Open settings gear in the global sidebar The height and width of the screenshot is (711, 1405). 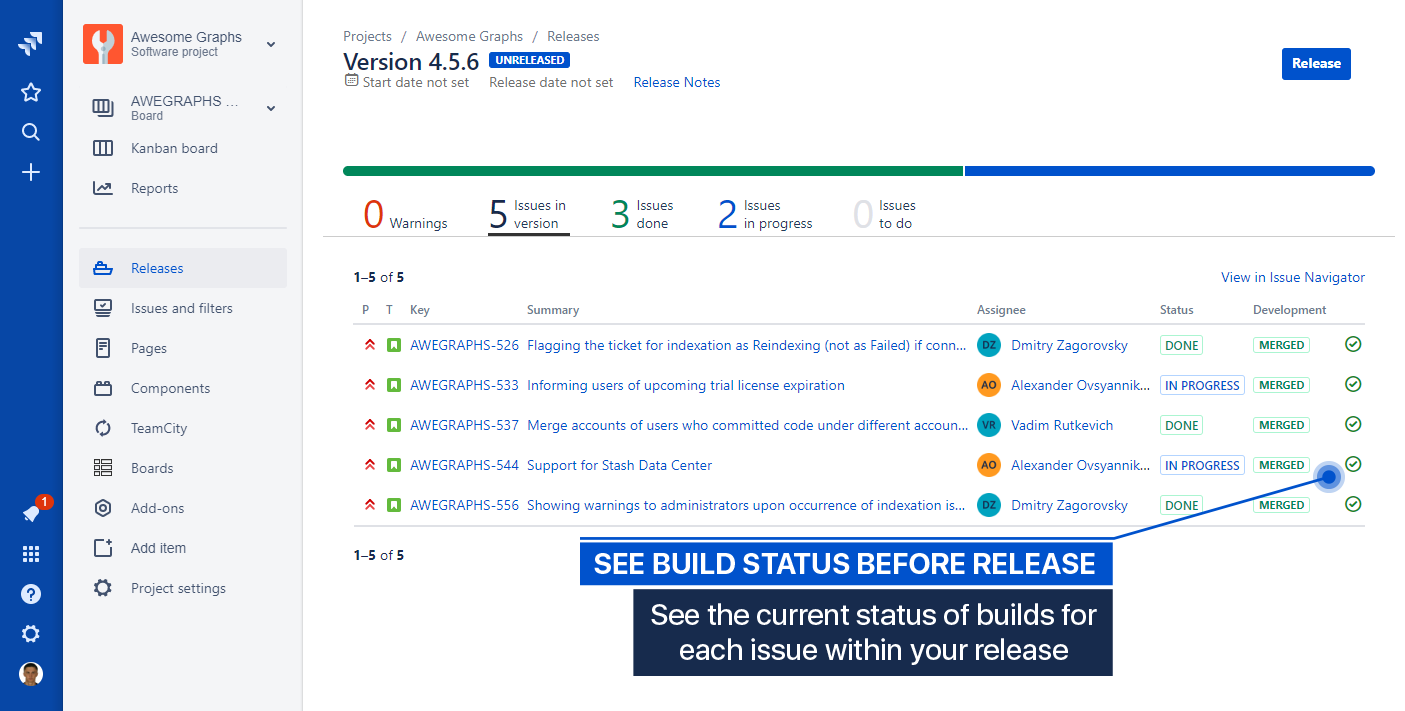tap(31, 634)
